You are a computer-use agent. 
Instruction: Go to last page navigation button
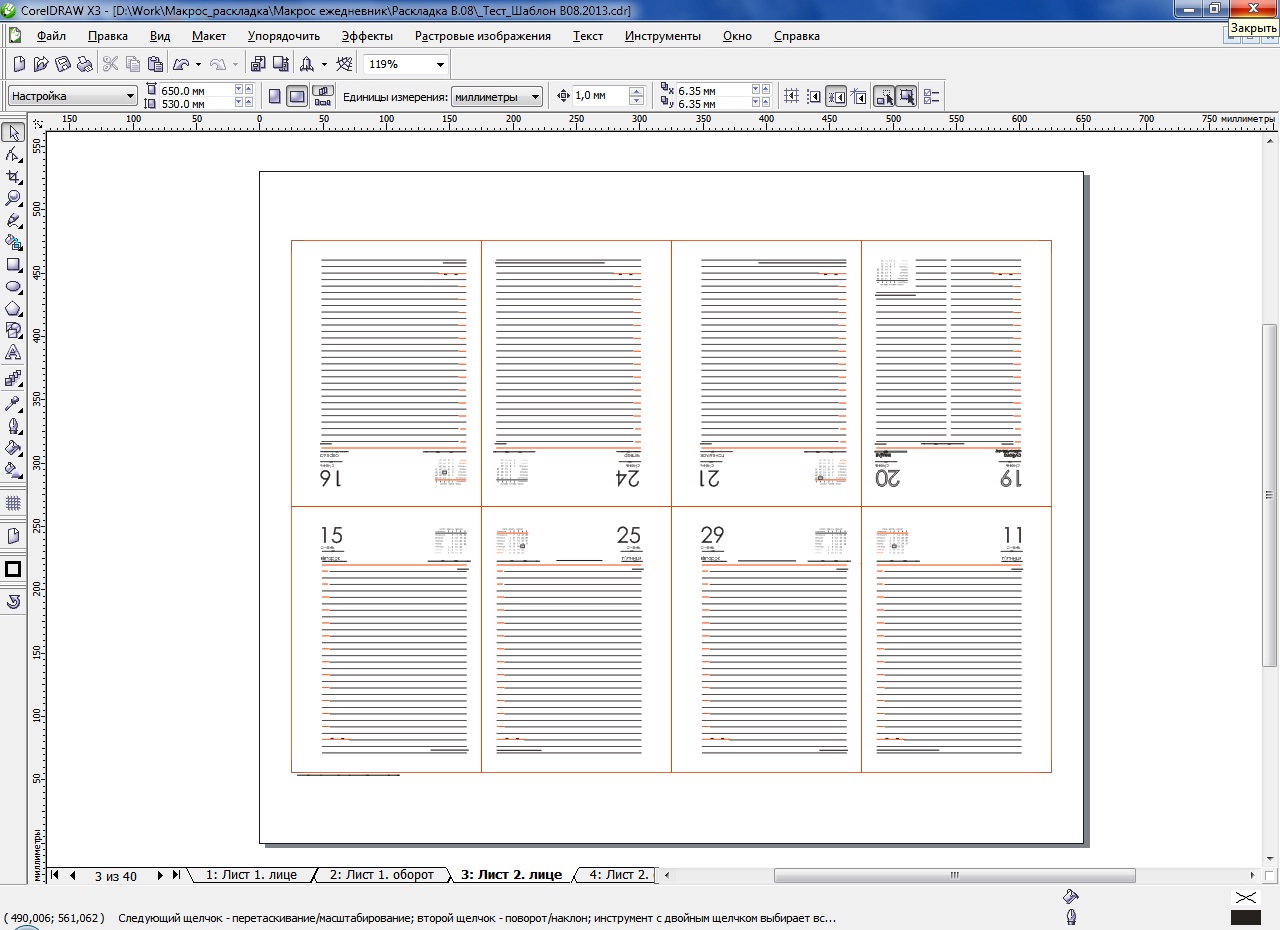point(177,875)
